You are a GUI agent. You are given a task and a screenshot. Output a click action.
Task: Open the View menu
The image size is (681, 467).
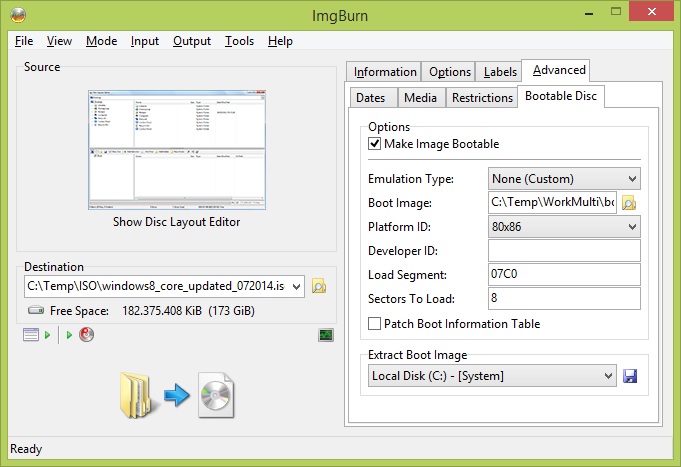59,41
